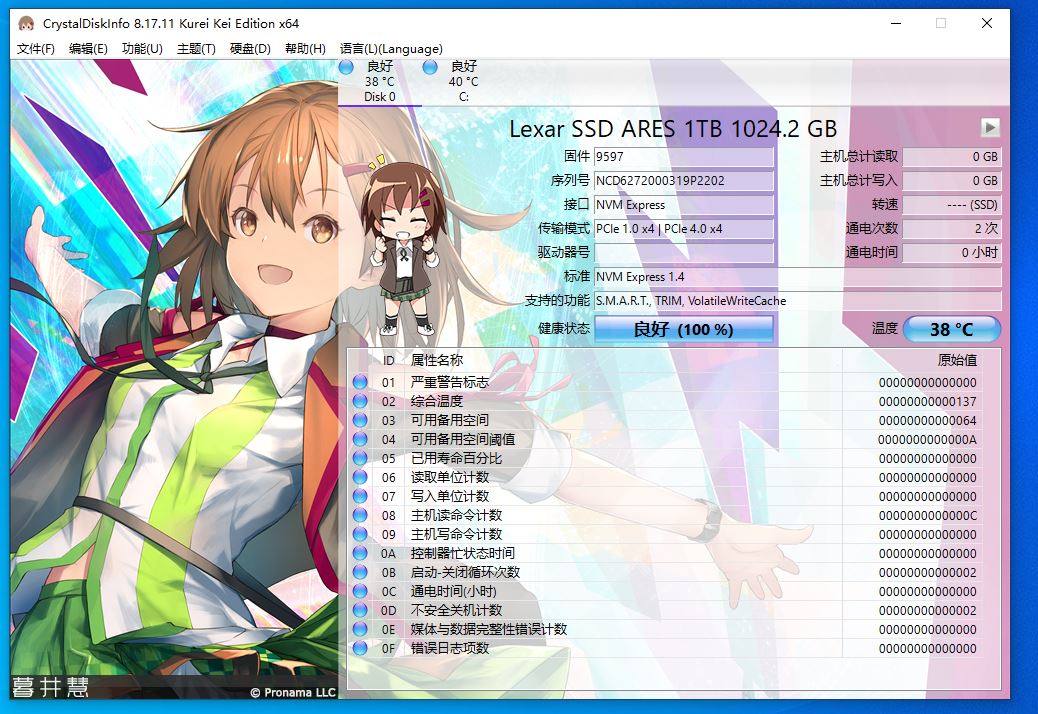
Task: Open the 语言(L)(Language) menu
Action: pos(391,49)
